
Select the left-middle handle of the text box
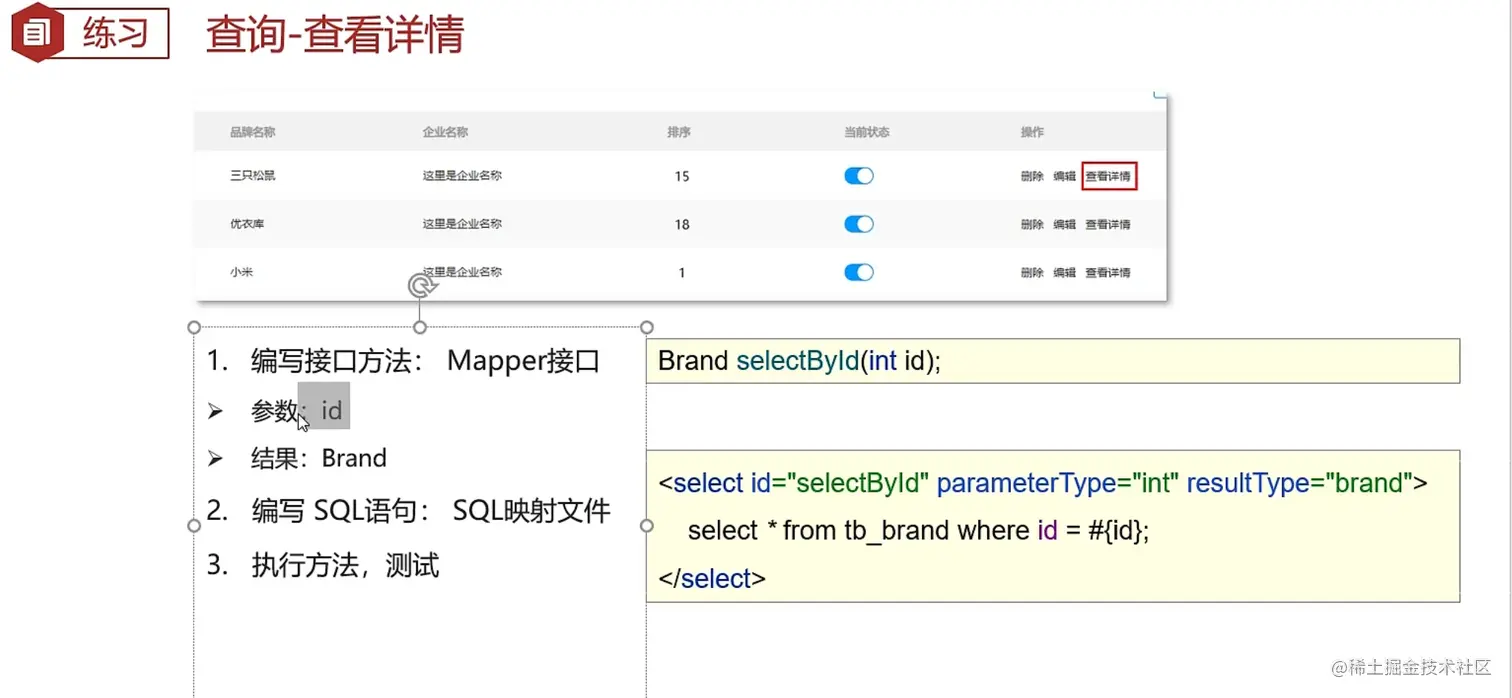point(194,525)
